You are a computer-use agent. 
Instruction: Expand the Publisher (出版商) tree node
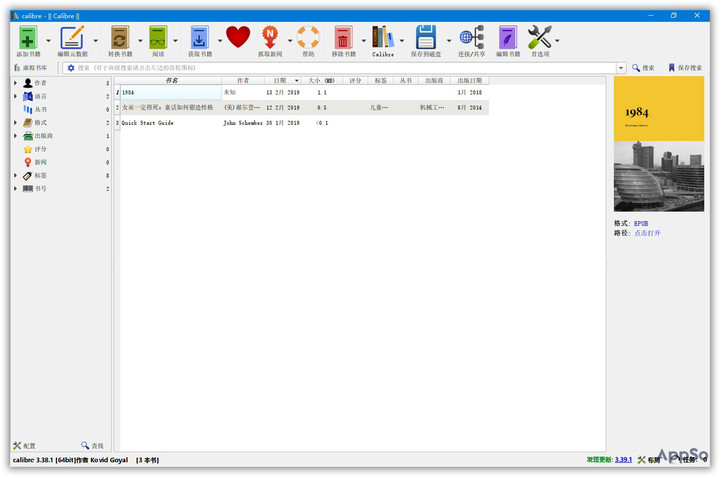(x=15, y=136)
